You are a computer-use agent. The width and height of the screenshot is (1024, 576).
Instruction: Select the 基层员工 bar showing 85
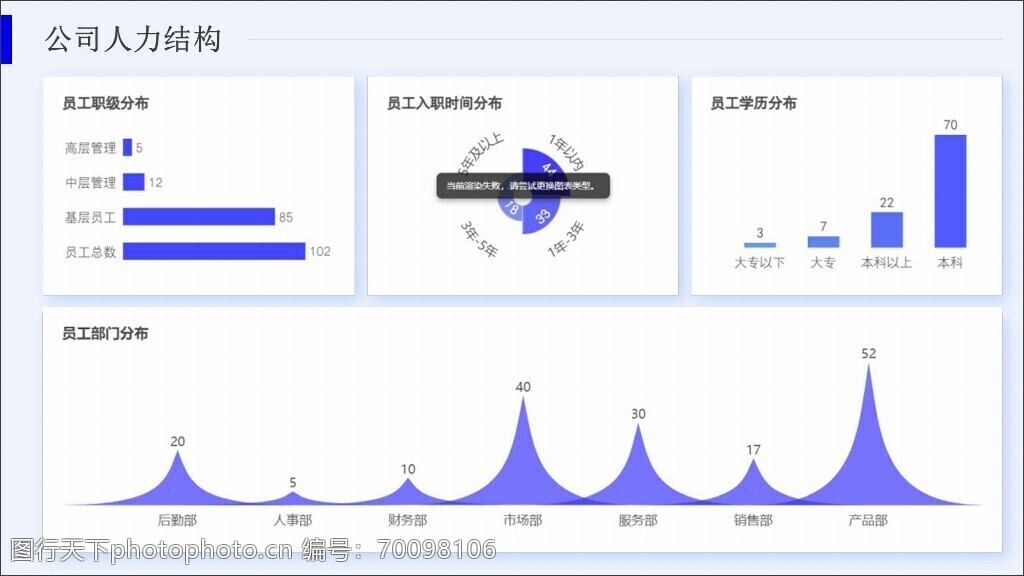(198, 217)
